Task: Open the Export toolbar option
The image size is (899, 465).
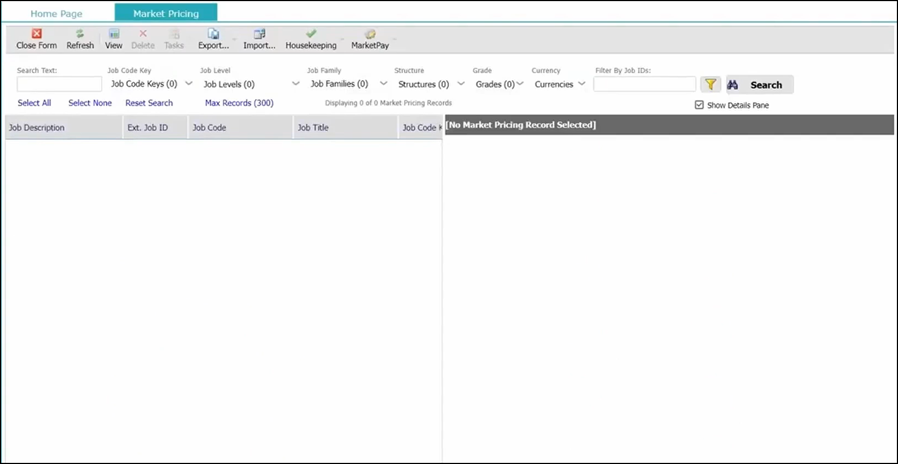Action: 213,34
